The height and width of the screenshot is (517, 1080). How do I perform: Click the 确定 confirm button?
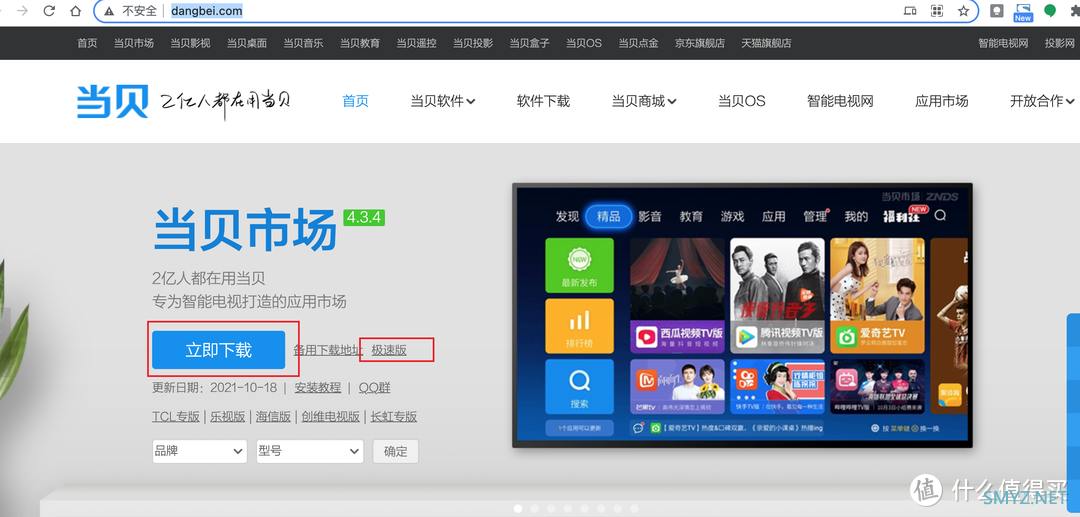[x=395, y=452]
